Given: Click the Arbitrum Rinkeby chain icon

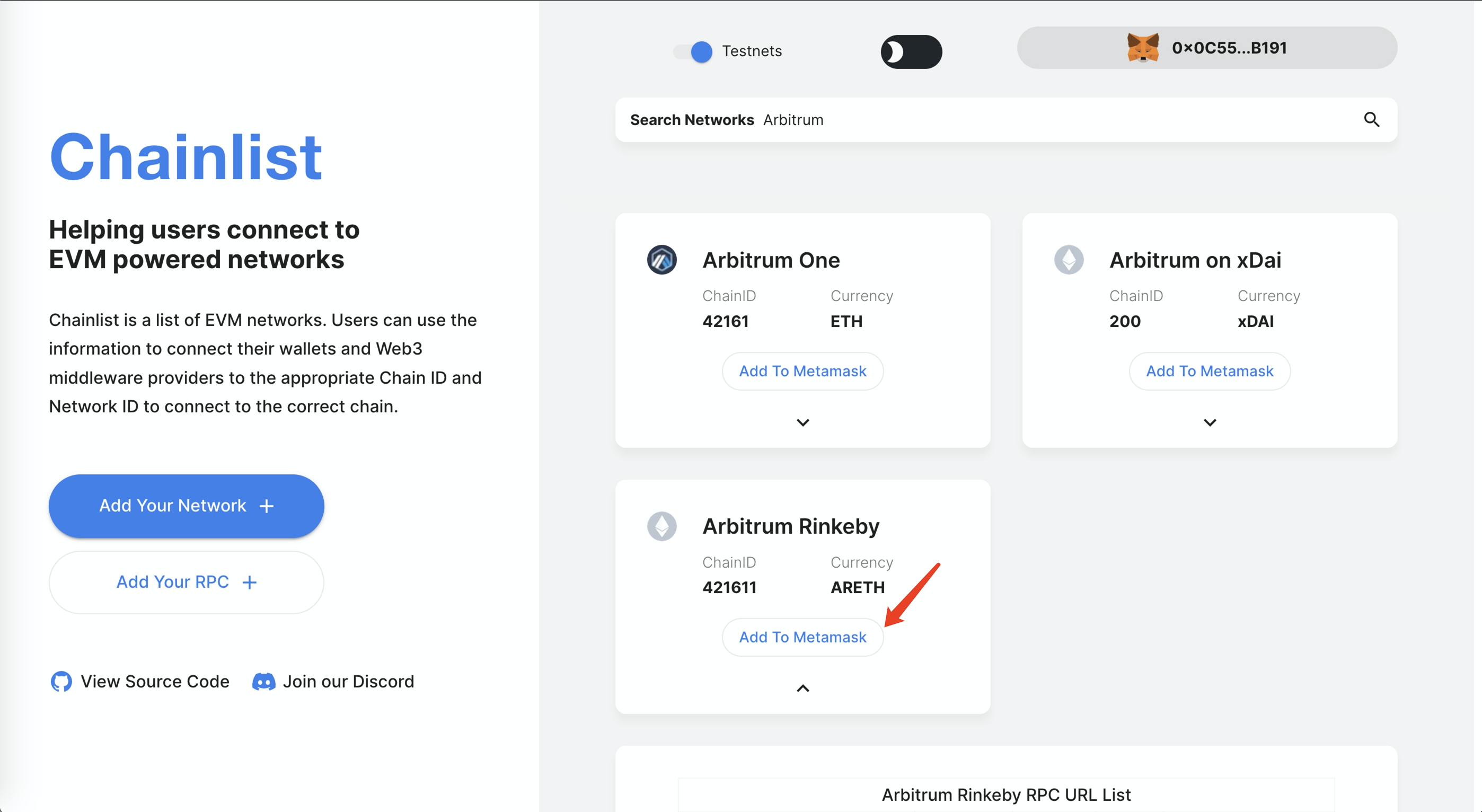Looking at the screenshot, I should pos(661,526).
